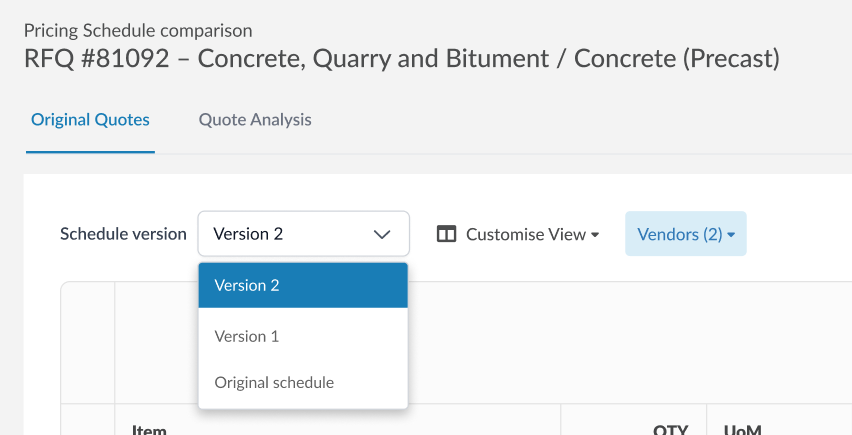The image size is (852, 435).
Task: Select Version 2 from the dropdown list
Action: click(x=303, y=285)
